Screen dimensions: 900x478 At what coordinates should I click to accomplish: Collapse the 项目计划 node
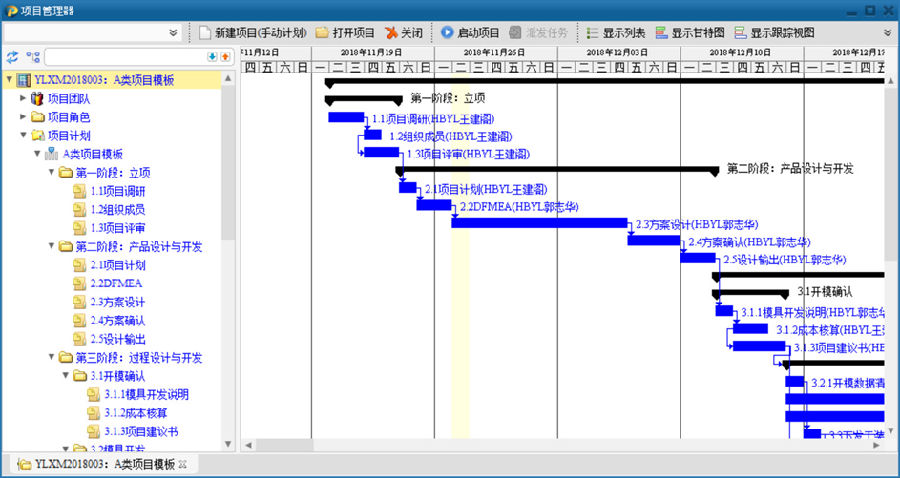point(23,135)
